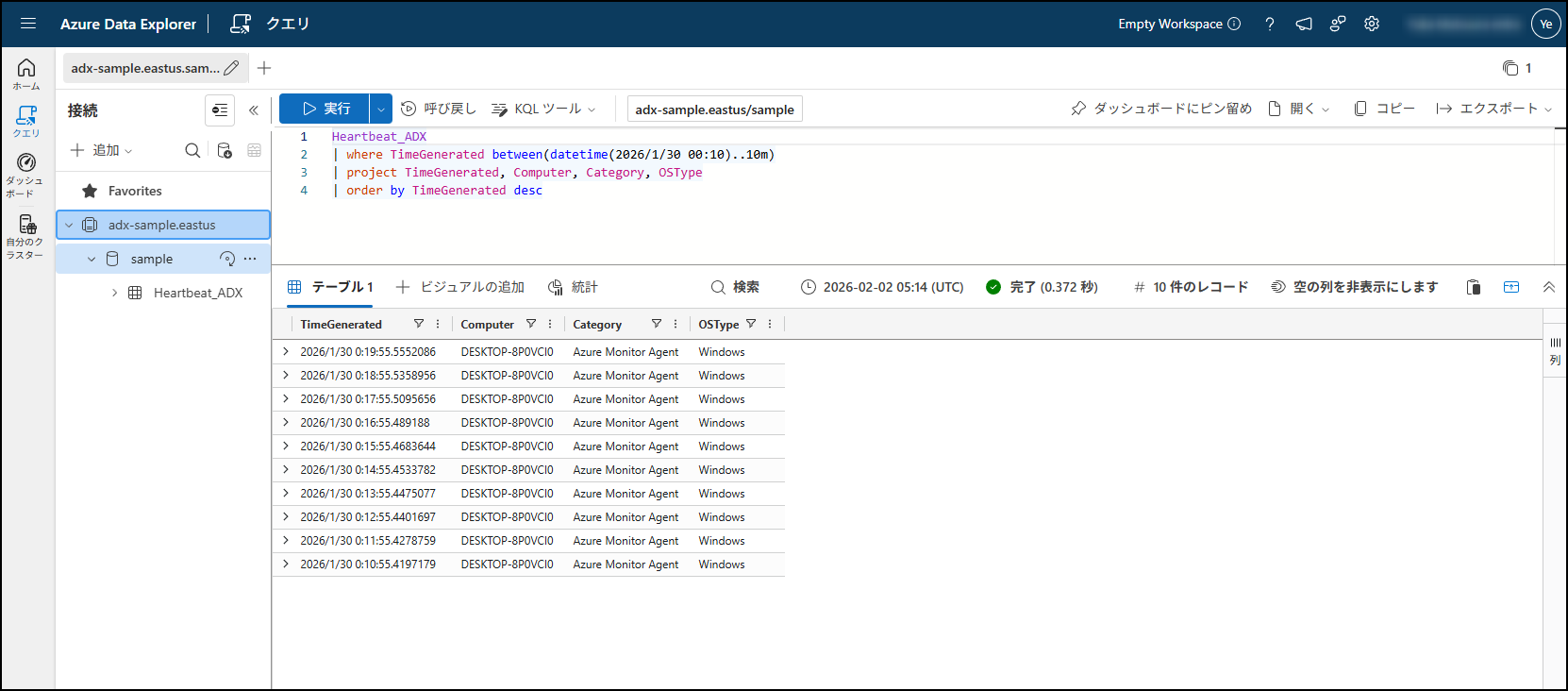This screenshot has width=1568, height=691.
Task: Click the 10 件のレコード record count
Action: click(x=1191, y=287)
